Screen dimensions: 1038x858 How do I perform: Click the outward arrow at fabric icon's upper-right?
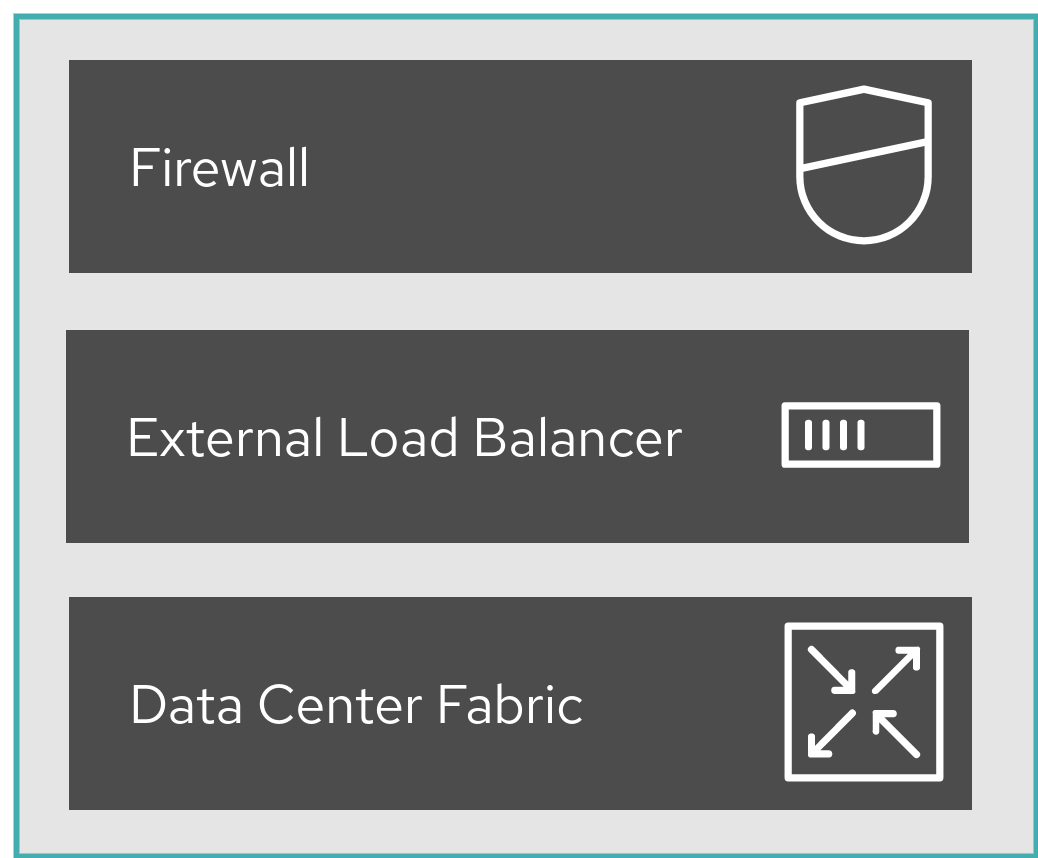pos(896,670)
